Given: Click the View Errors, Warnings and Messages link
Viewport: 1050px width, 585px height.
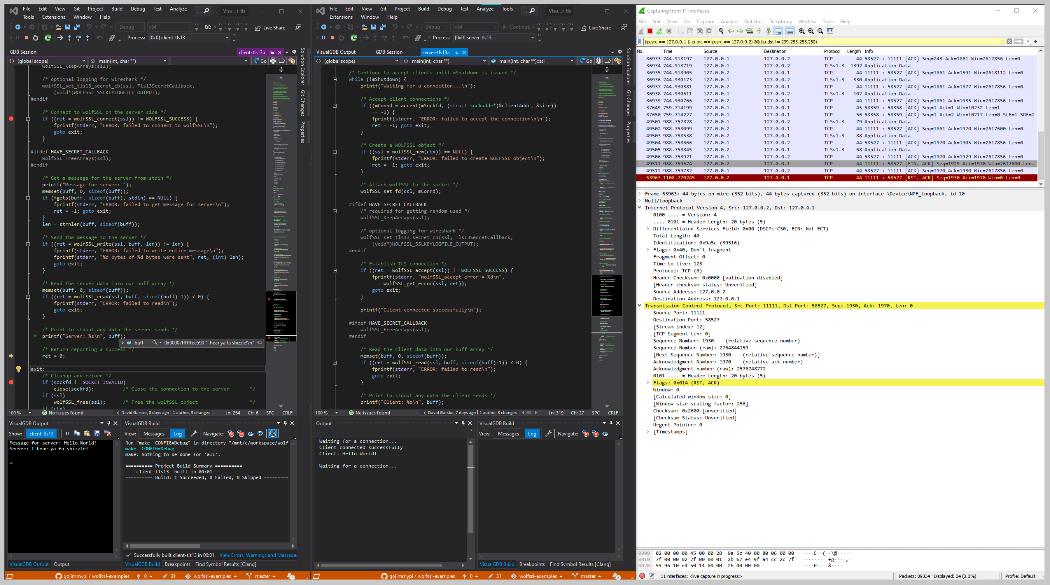Looking at the screenshot, I should click(x=258, y=555).
